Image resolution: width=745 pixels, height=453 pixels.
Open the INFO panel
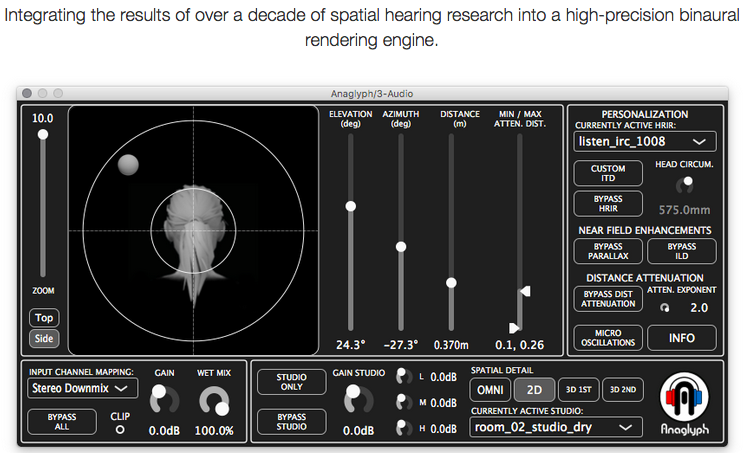682,338
